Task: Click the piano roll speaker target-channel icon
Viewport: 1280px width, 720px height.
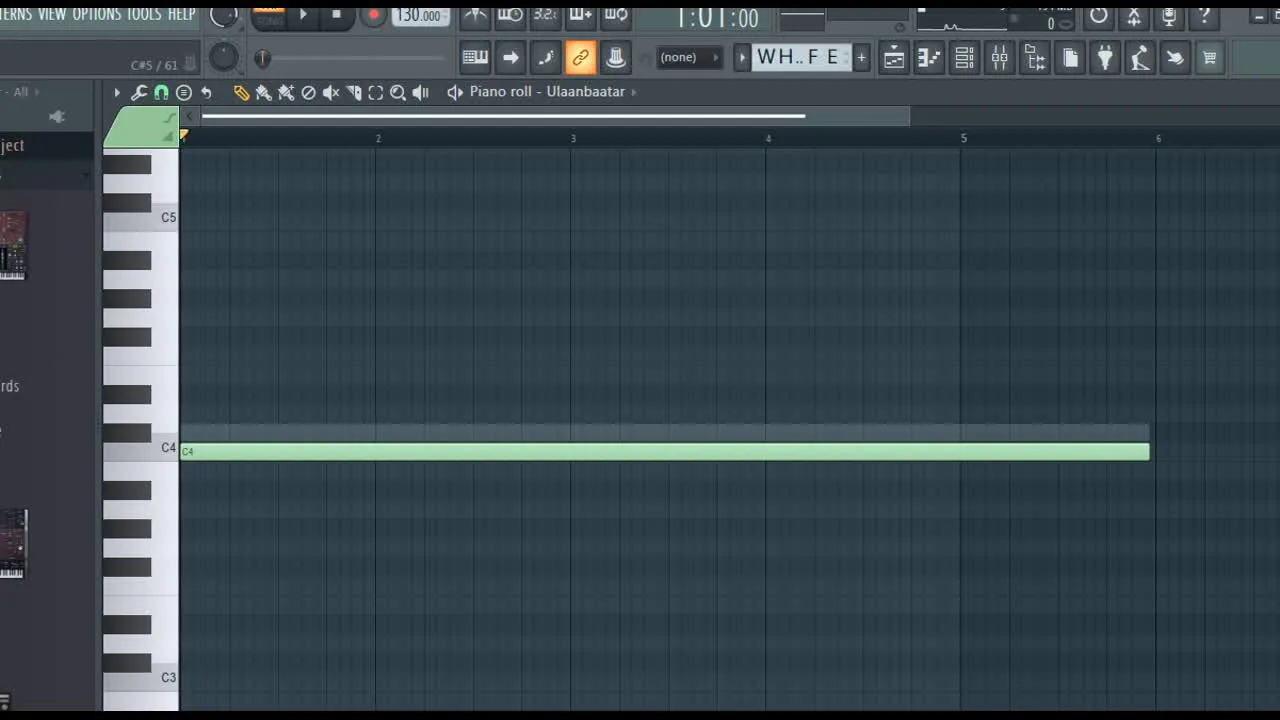Action: click(455, 92)
